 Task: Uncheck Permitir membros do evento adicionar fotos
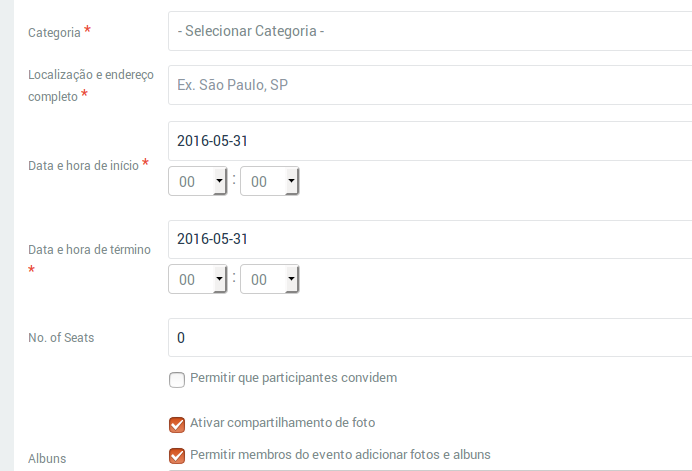177,456
